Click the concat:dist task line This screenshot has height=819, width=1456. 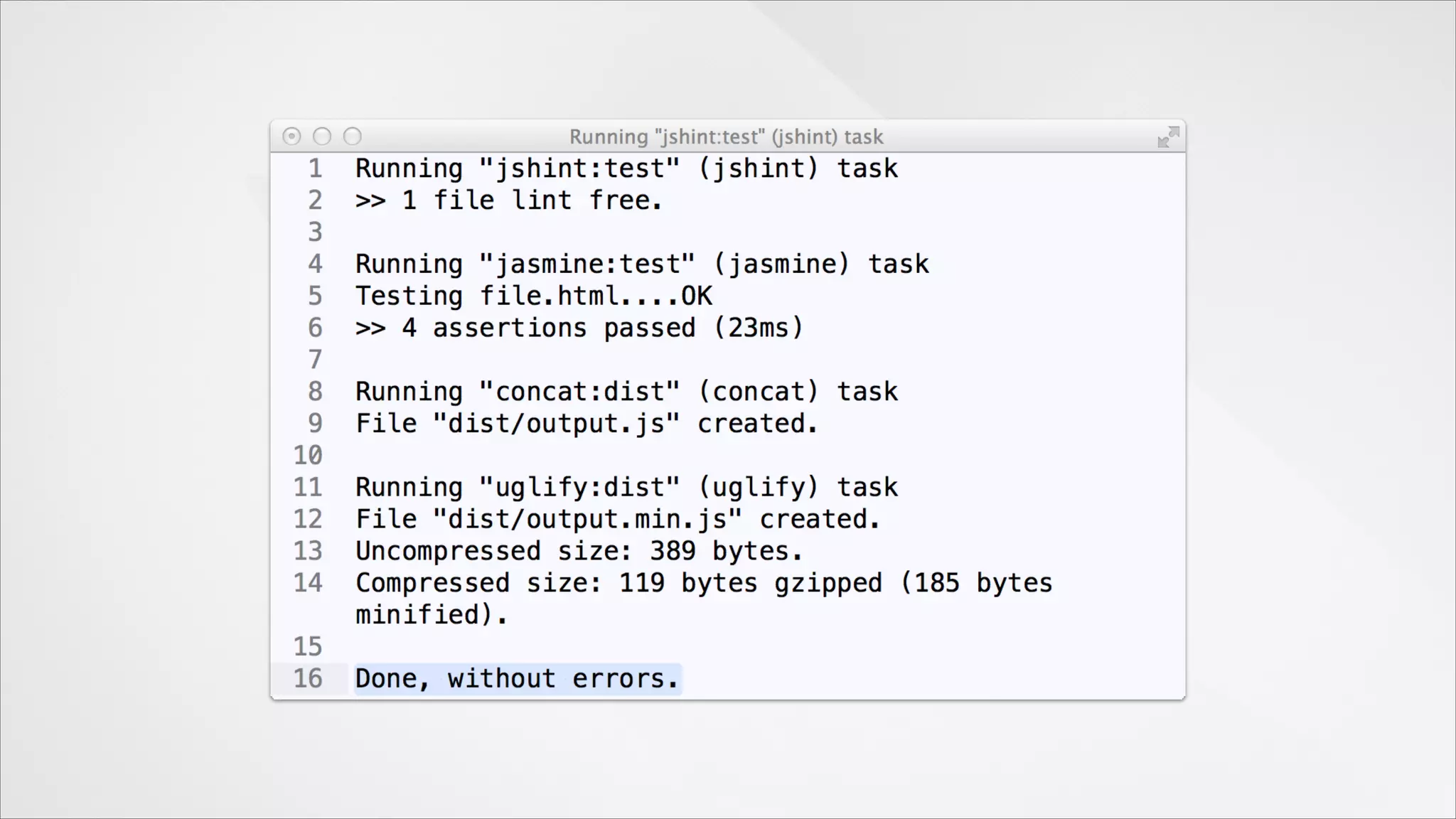(x=626, y=392)
